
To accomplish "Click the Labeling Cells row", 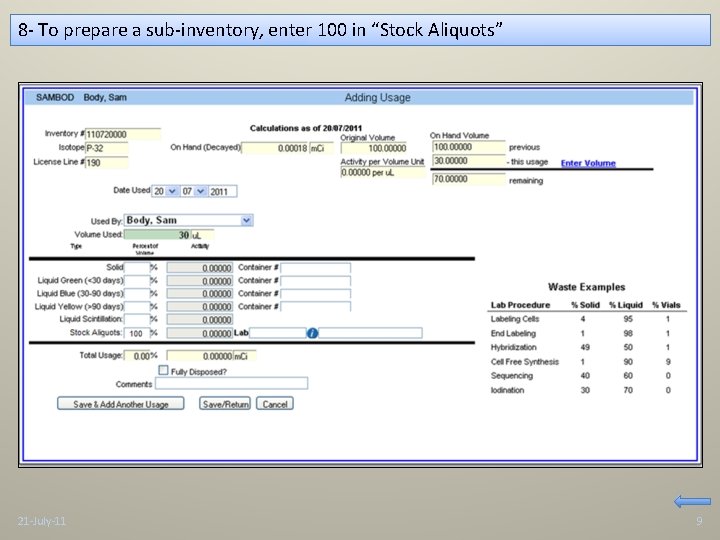I will tap(586, 319).
